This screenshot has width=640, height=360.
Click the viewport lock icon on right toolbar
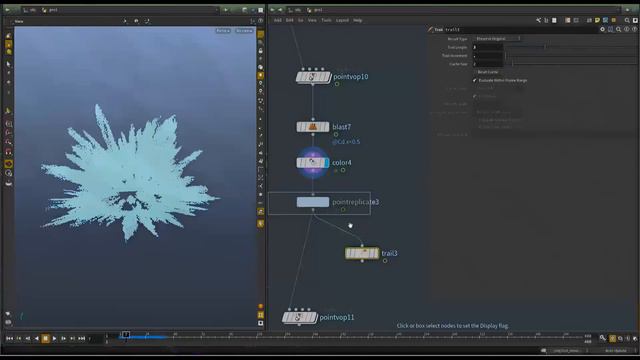pos(261,51)
